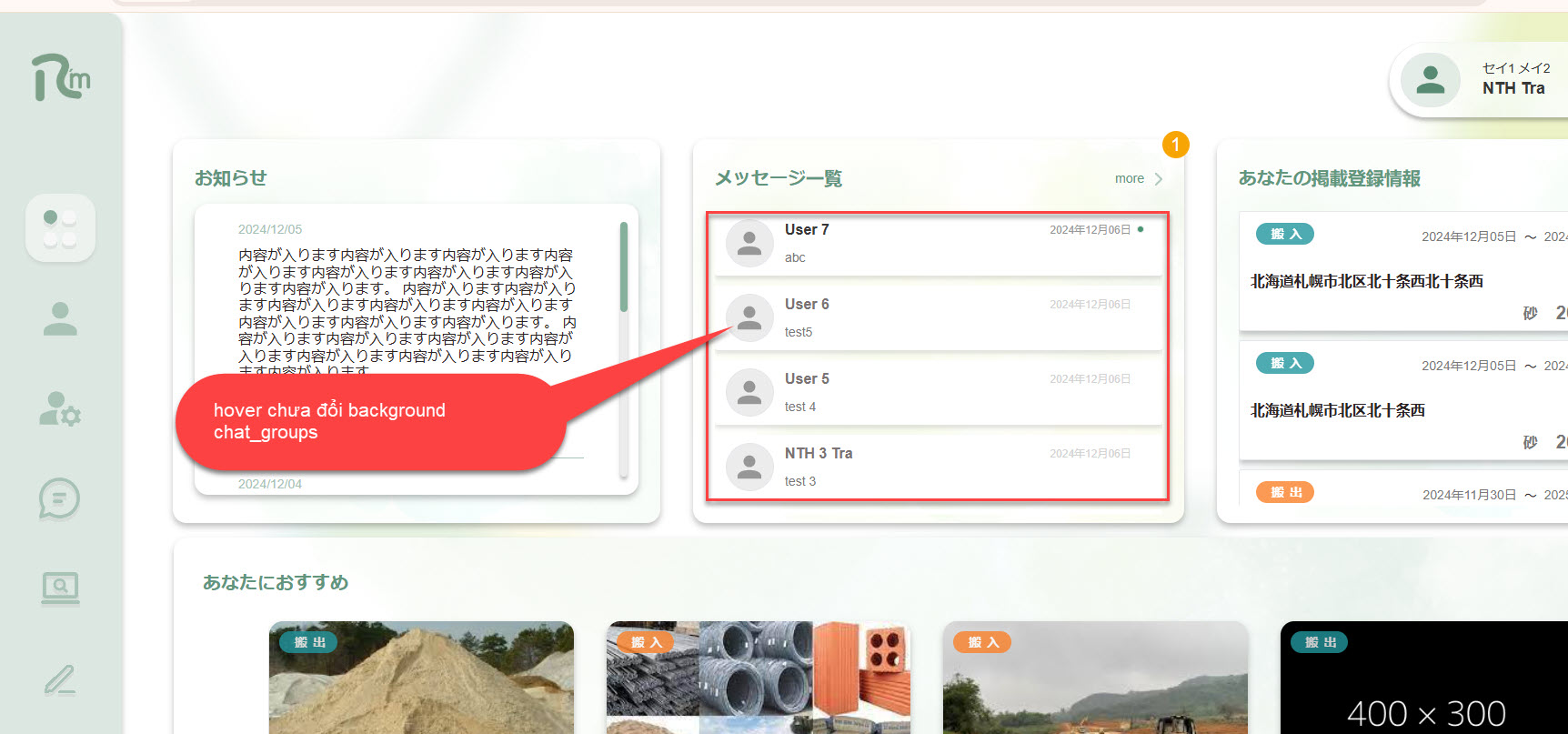The height and width of the screenshot is (734, 1568).
Task: Open the user settings gear sidebar icon
Action: 60,409
